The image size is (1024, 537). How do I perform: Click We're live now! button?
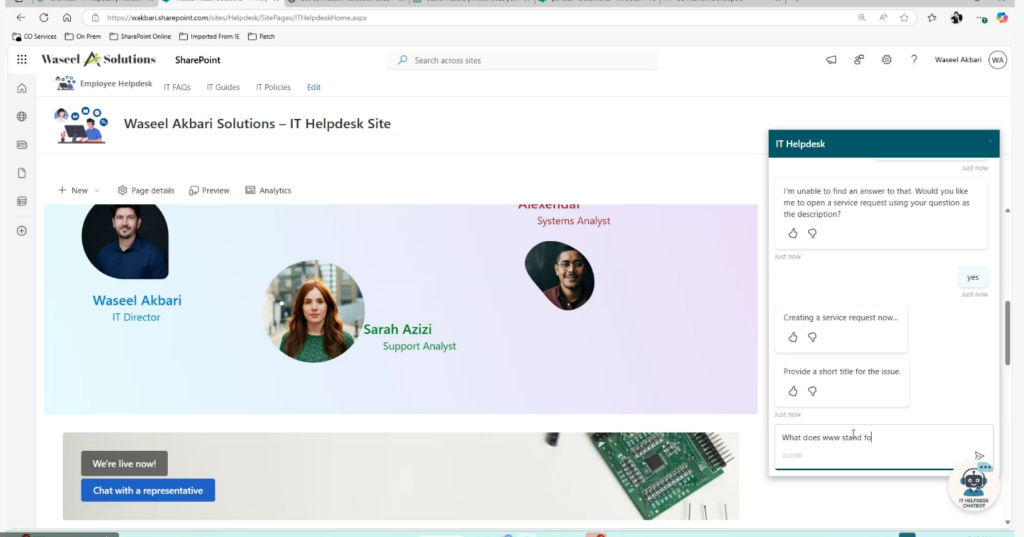click(124, 464)
